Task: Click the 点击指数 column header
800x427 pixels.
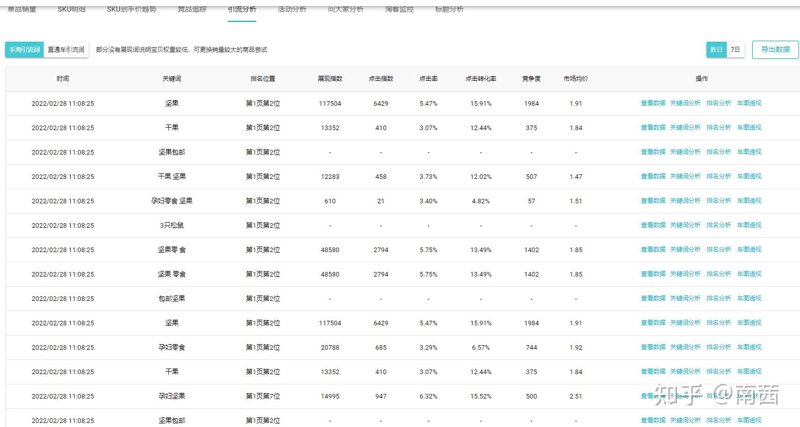Action: (x=381, y=79)
